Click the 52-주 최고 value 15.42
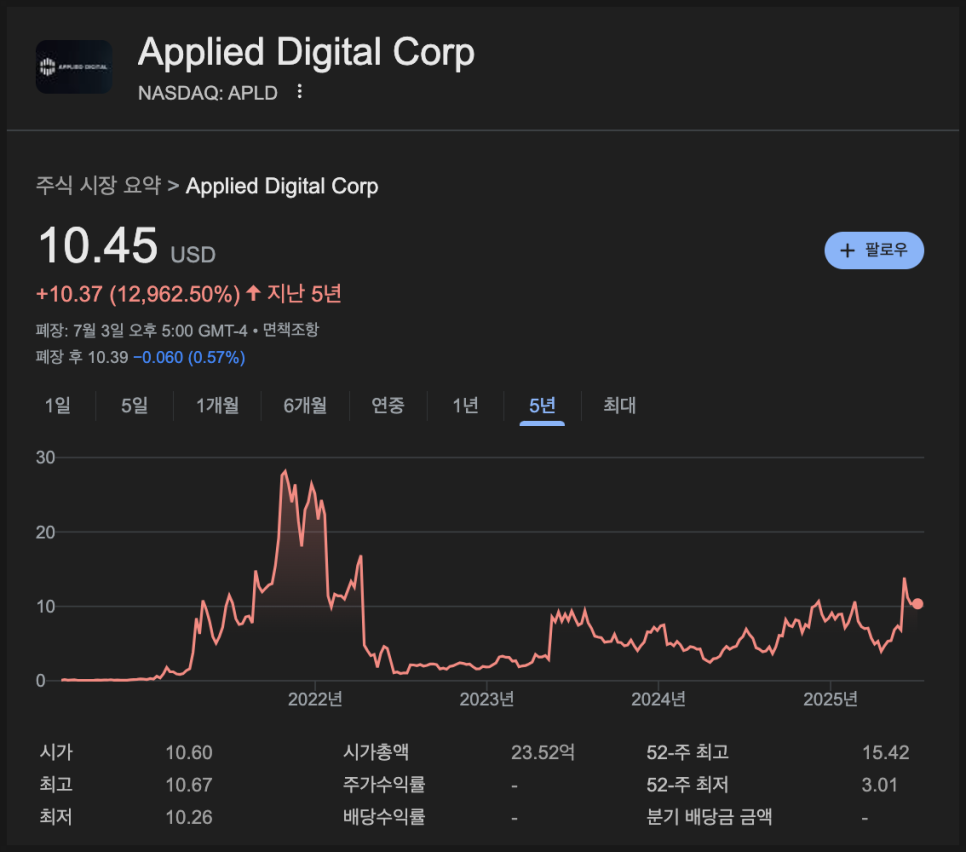 point(885,752)
